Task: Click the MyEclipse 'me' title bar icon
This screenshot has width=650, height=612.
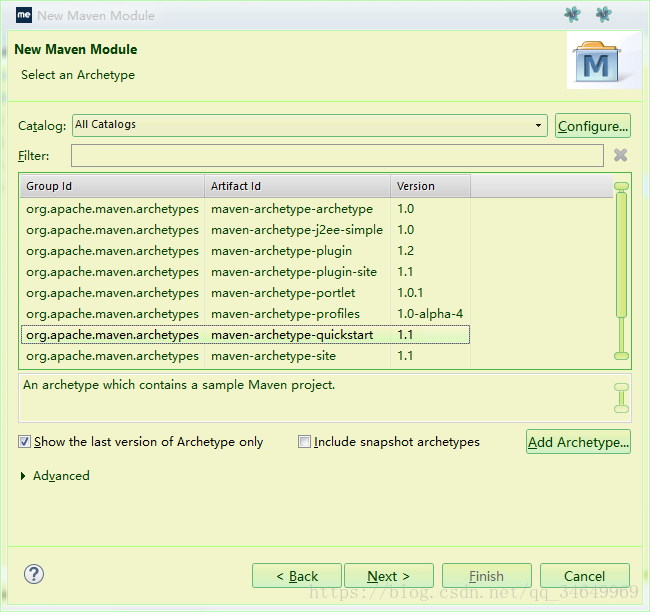Action: [x=24, y=15]
